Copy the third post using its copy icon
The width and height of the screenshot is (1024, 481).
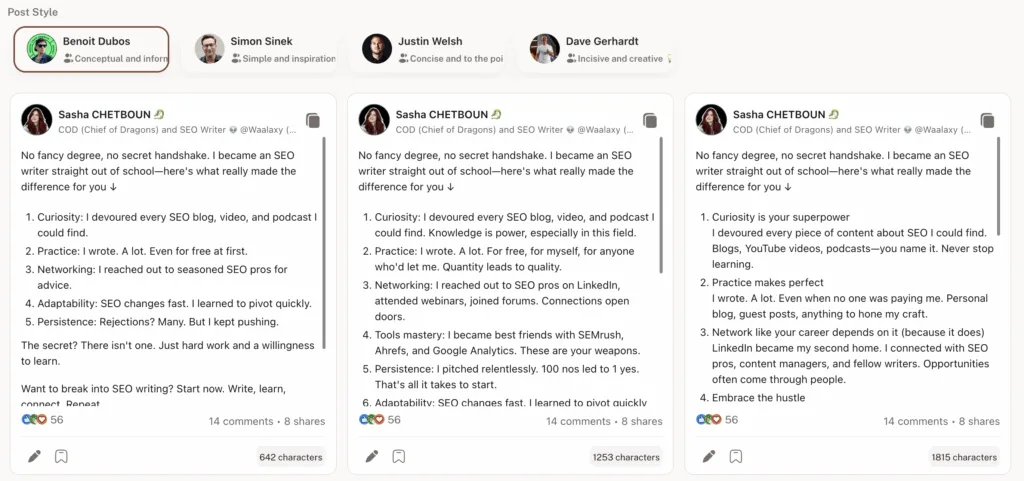(987, 120)
